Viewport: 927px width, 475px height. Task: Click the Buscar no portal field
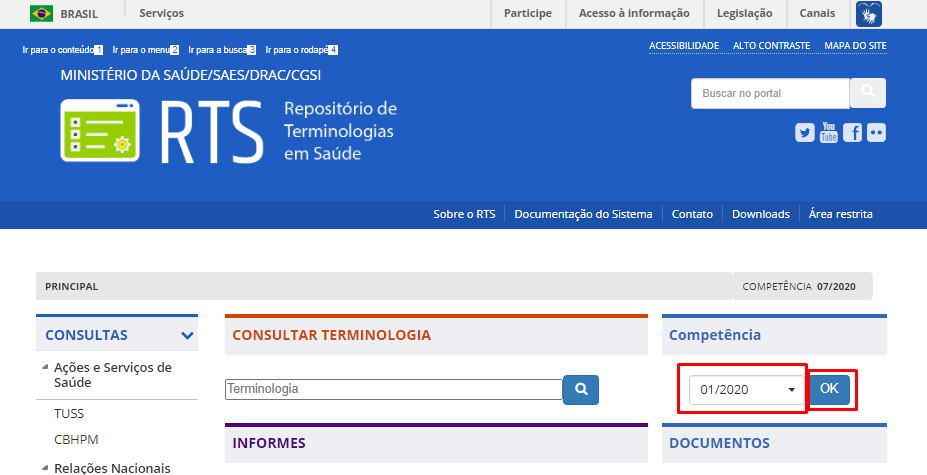(x=770, y=93)
